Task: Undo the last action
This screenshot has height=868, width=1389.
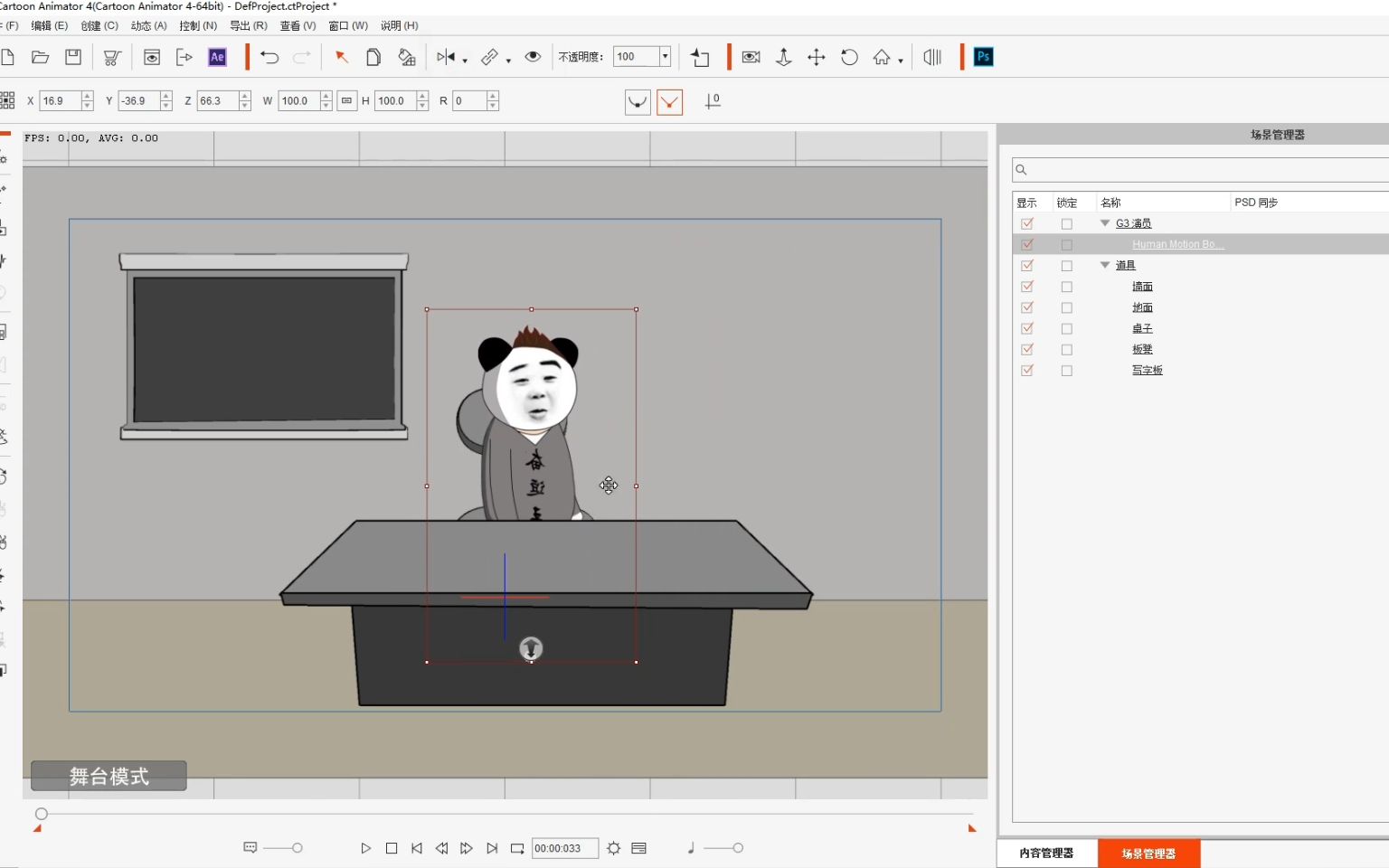Action: [269, 57]
